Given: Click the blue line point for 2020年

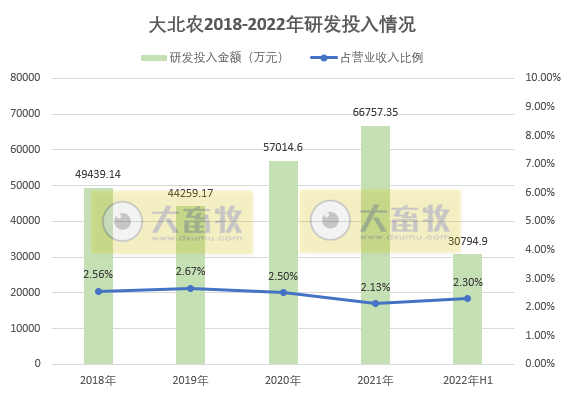Looking at the screenshot, I should coord(283,293).
